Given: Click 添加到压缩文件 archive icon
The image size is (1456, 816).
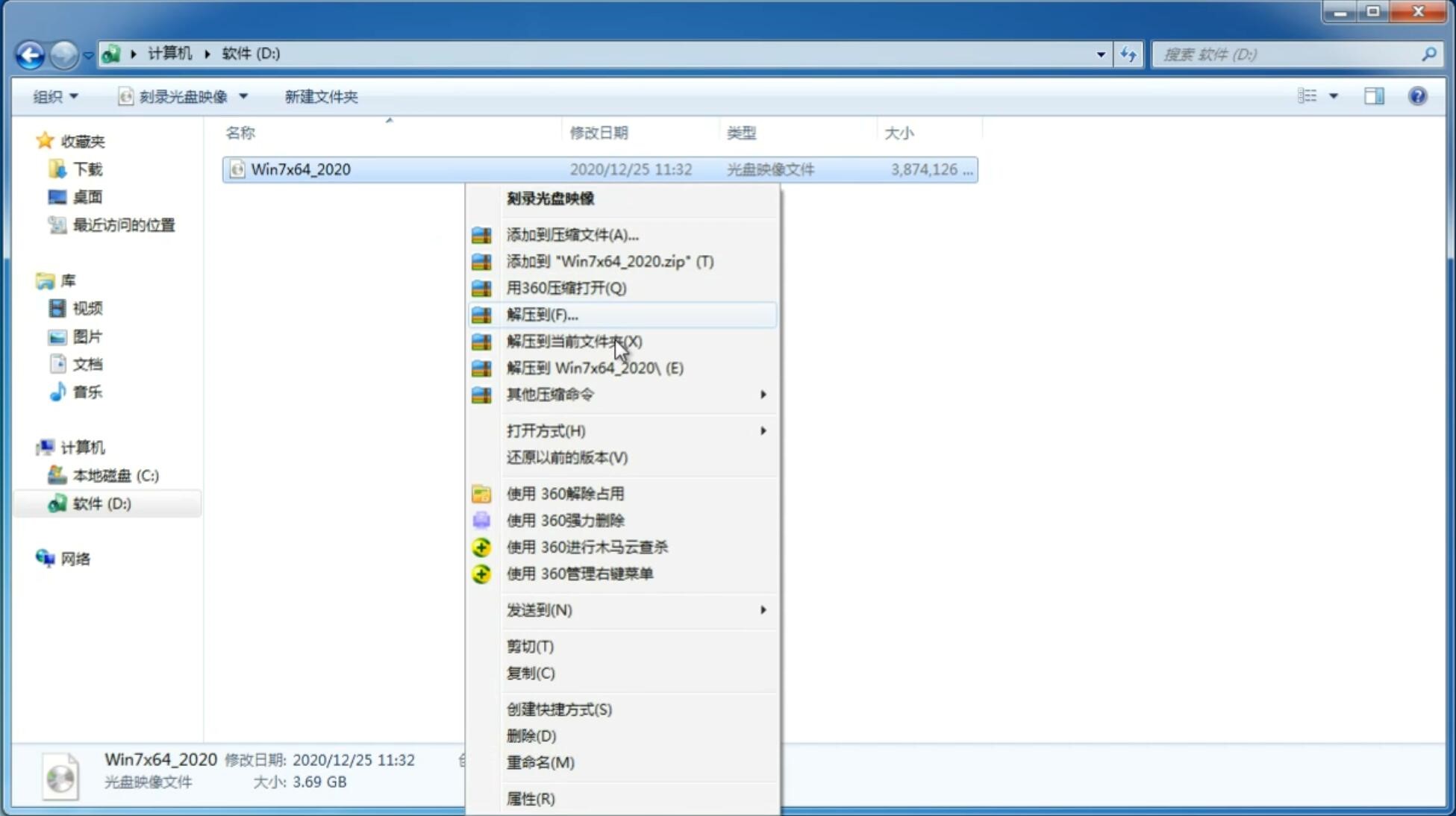Looking at the screenshot, I should point(480,234).
